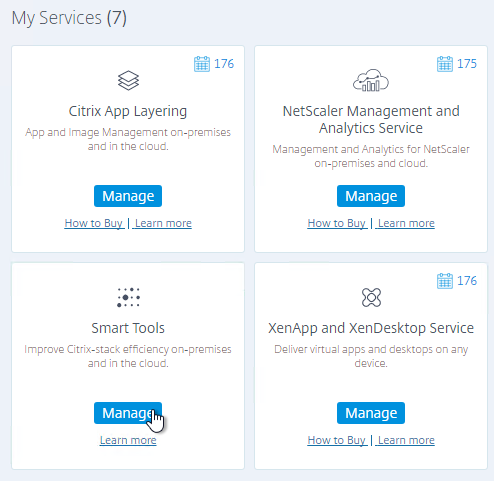Image resolution: width=494 pixels, height=481 pixels.
Task: Open Learn more under Smart Tools
Action: pyautogui.click(x=128, y=440)
